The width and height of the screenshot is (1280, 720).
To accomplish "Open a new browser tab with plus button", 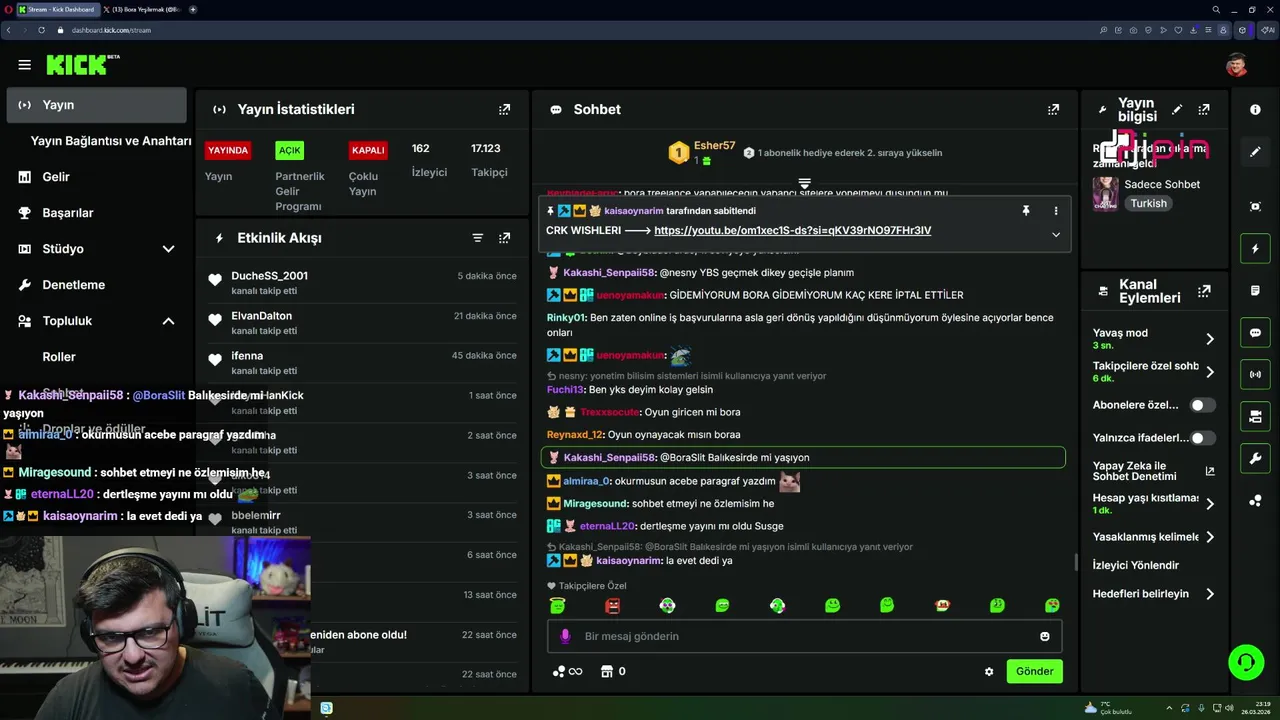I will tap(193, 9).
